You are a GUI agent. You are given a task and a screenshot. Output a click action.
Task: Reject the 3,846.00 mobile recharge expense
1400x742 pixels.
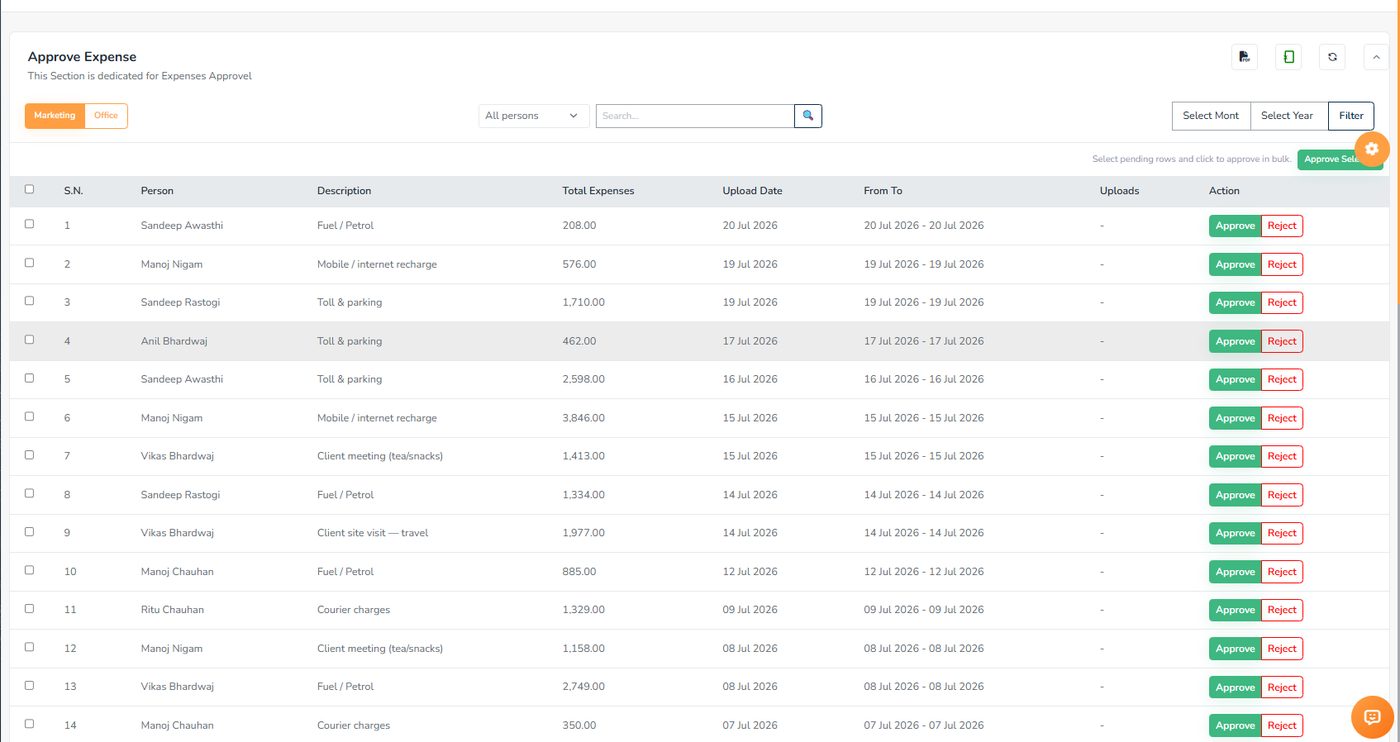coord(1282,419)
